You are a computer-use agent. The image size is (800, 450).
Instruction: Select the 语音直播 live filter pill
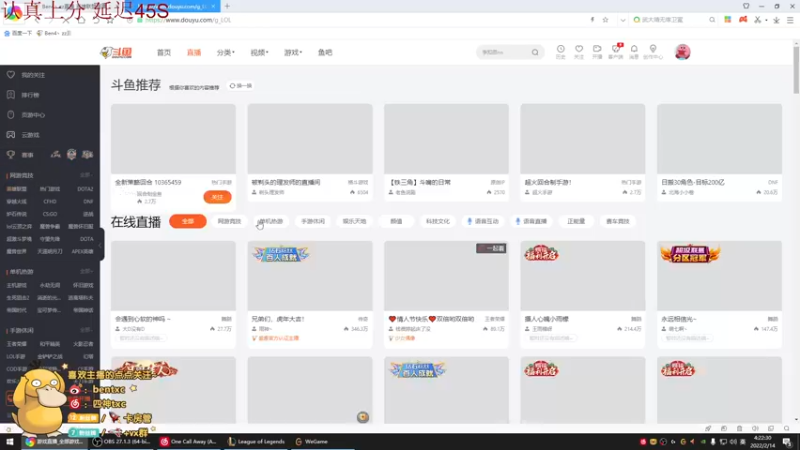click(531, 221)
